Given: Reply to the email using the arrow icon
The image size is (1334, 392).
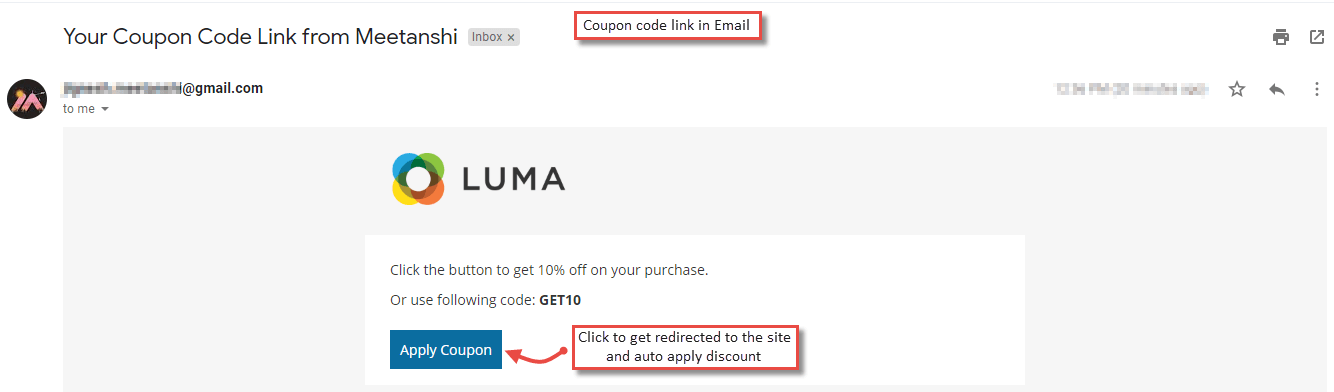Looking at the screenshot, I should click(x=1277, y=89).
